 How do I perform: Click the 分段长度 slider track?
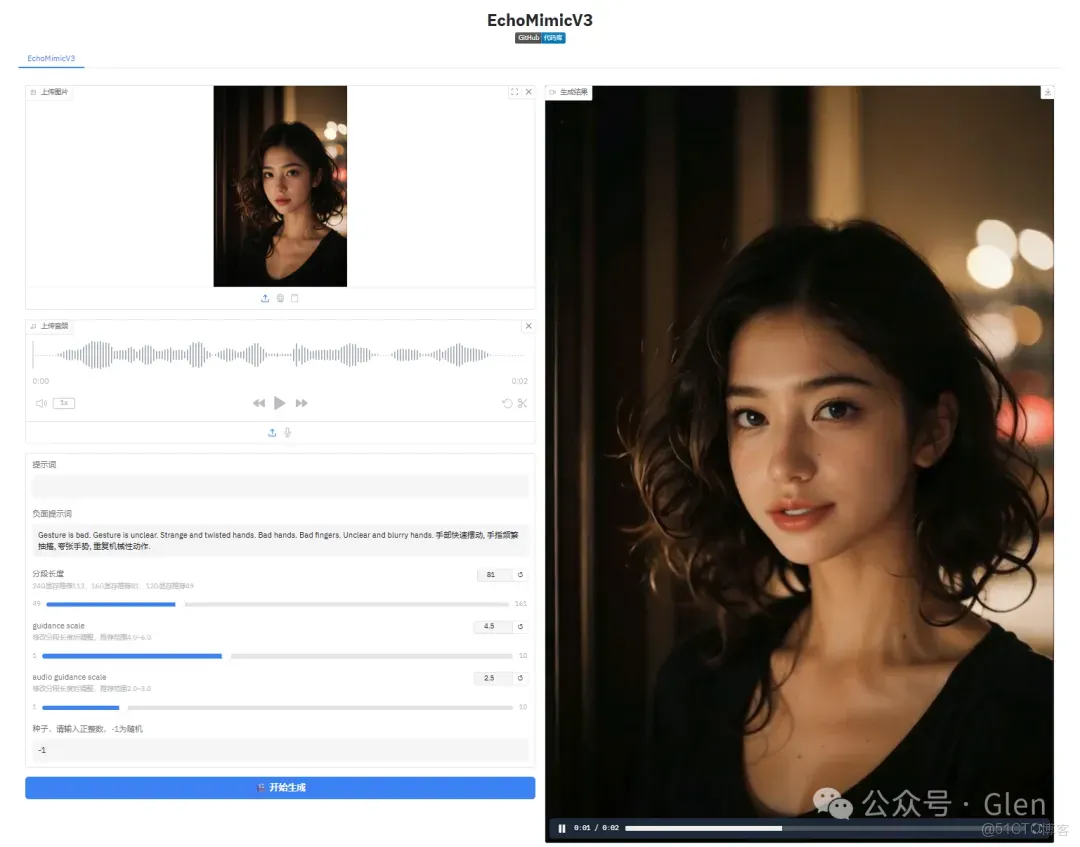tap(277, 604)
